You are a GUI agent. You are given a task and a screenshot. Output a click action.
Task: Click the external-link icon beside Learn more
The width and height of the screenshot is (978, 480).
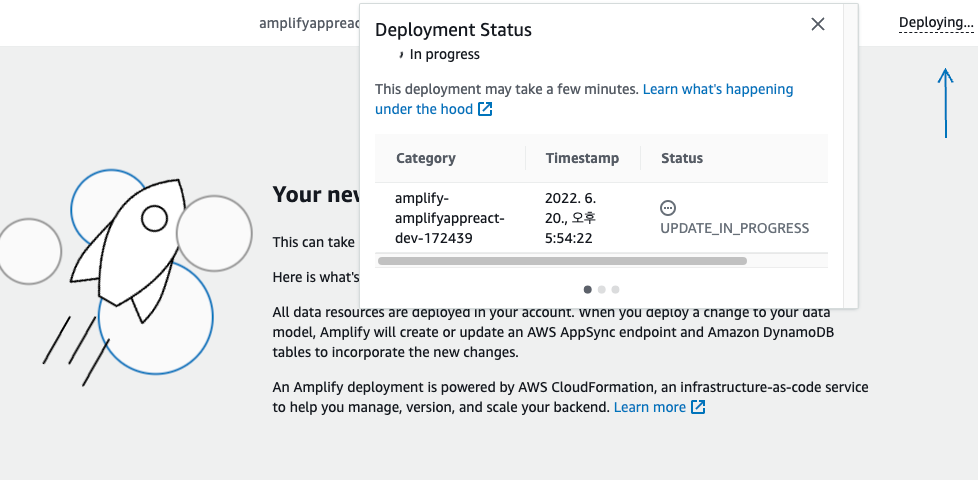698,408
